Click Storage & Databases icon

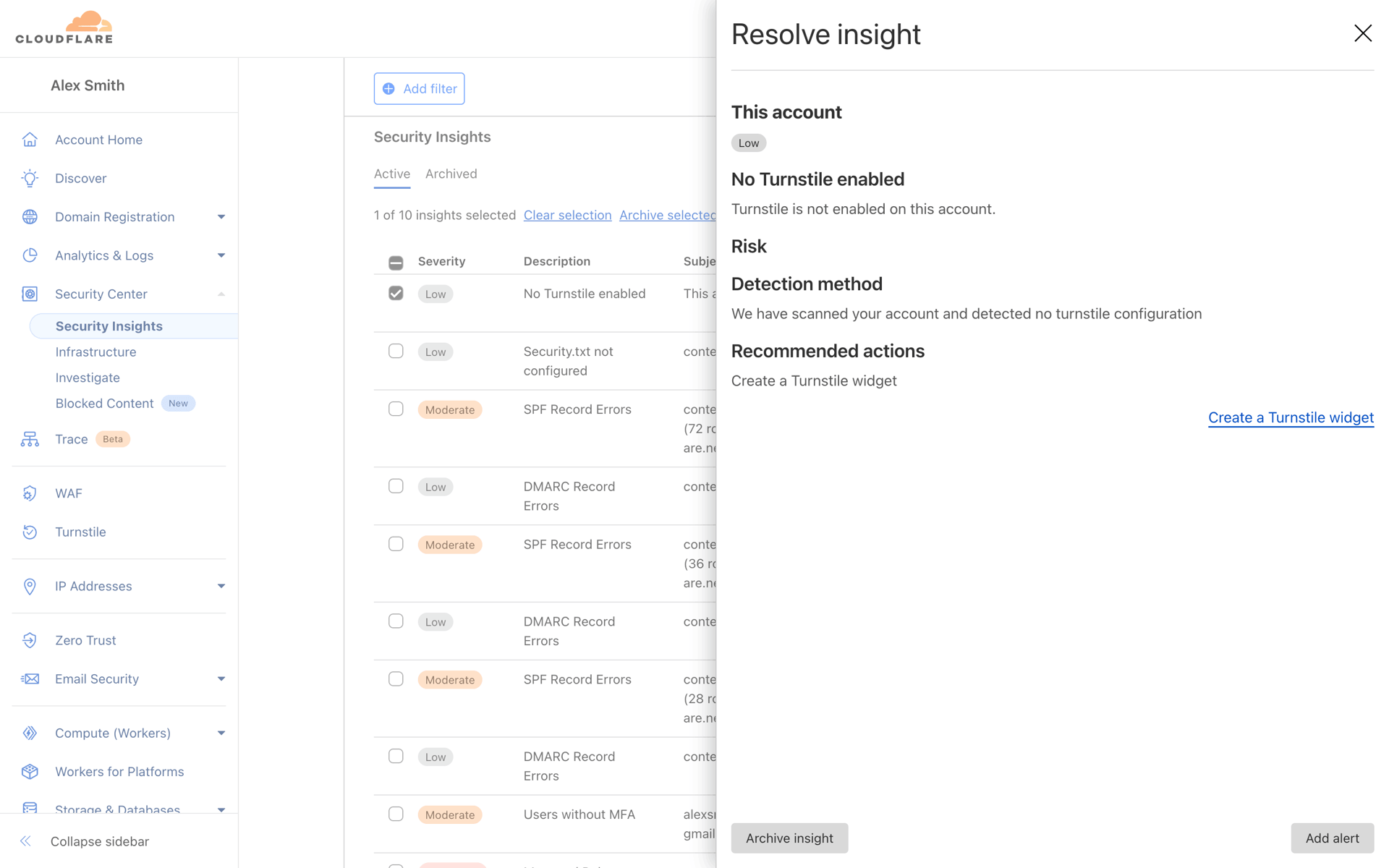[x=30, y=808]
